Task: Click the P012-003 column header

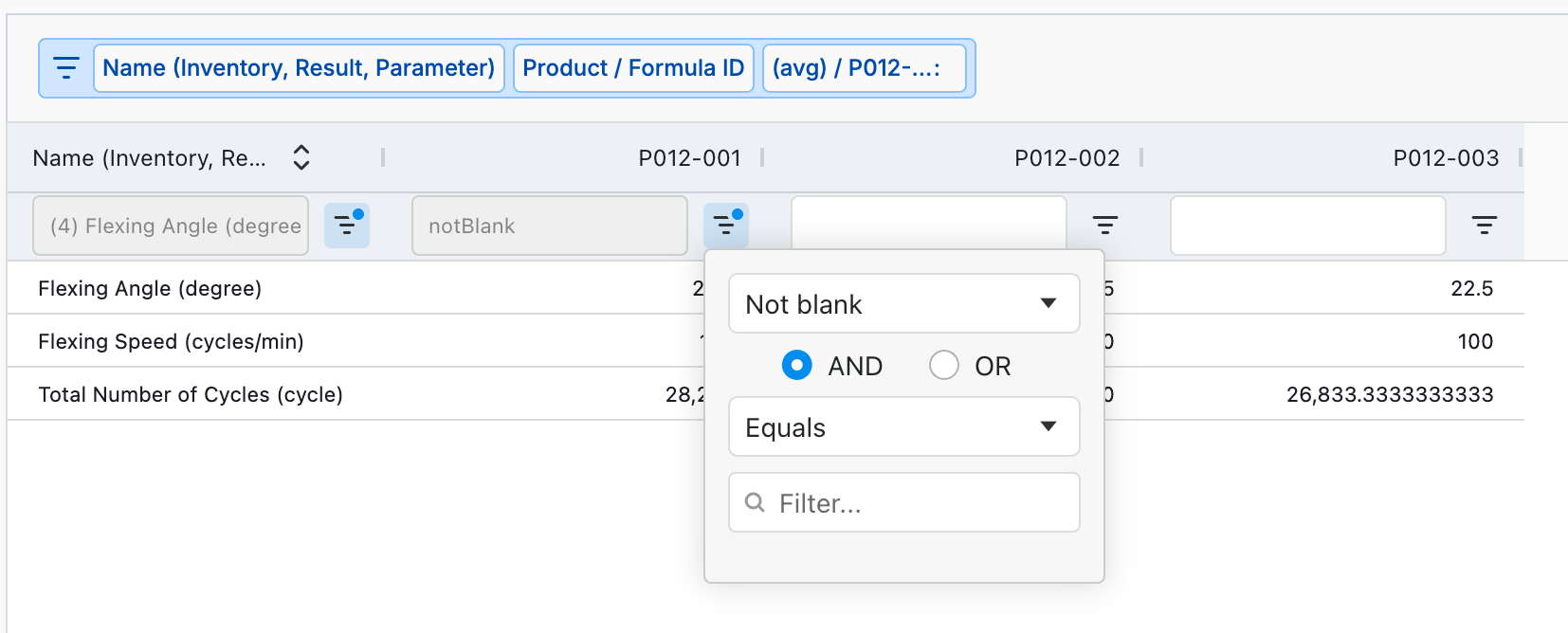Action: click(1445, 158)
